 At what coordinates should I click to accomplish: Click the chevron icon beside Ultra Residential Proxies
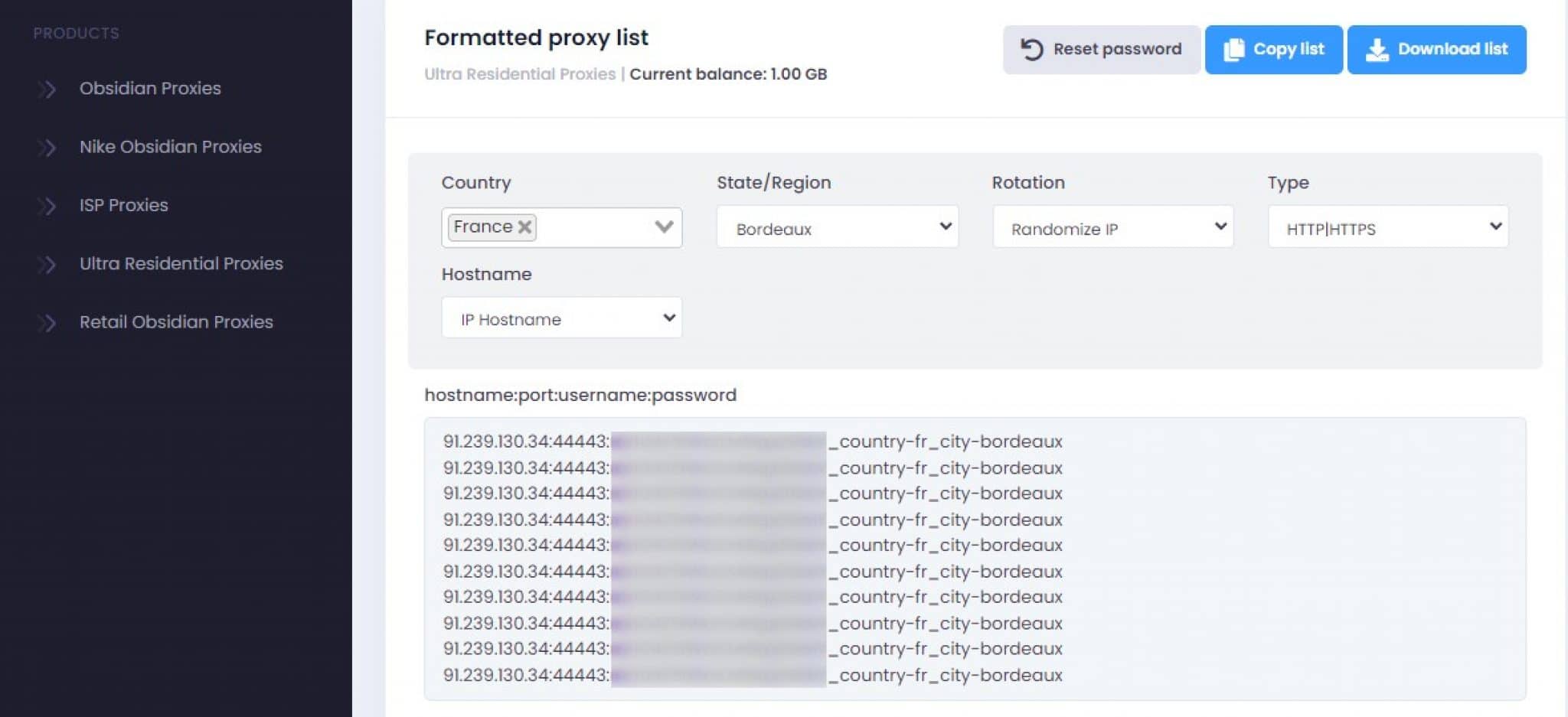pyautogui.click(x=47, y=264)
